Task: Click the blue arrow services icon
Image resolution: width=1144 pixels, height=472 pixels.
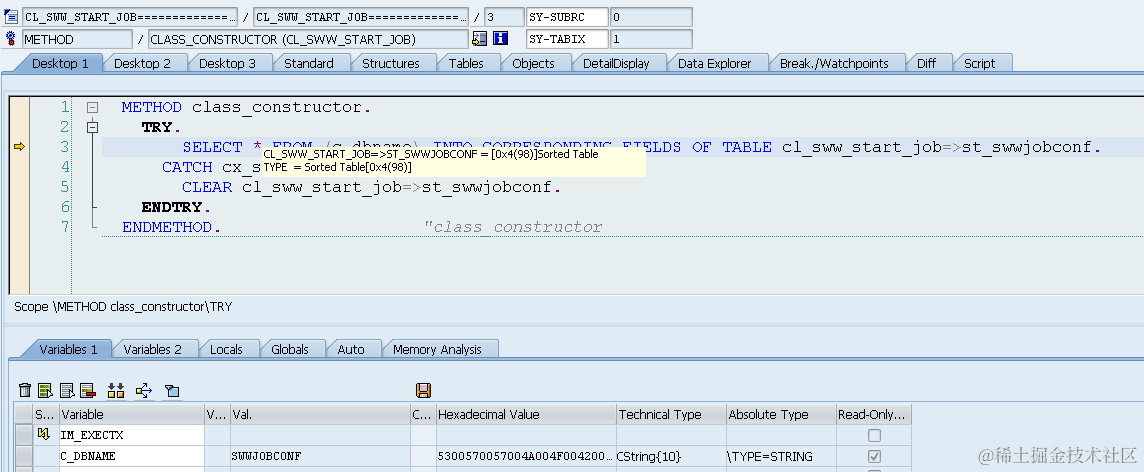Action: point(144,390)
